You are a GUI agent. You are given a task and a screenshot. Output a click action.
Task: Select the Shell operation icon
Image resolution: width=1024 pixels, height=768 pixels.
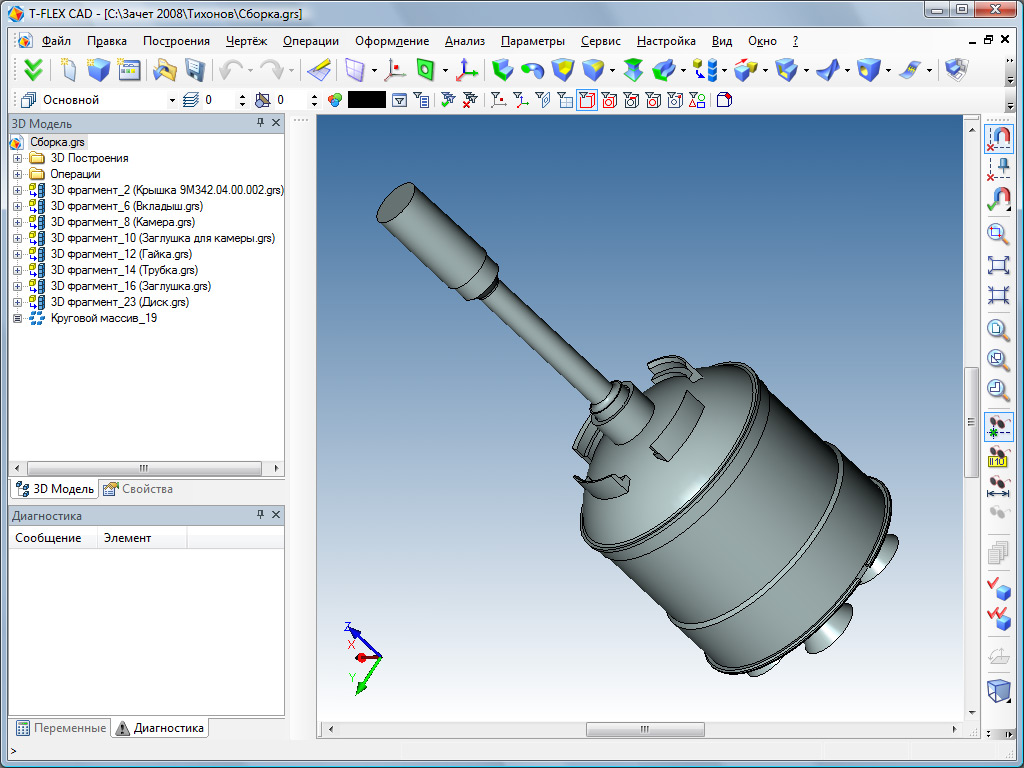point(786,69)
